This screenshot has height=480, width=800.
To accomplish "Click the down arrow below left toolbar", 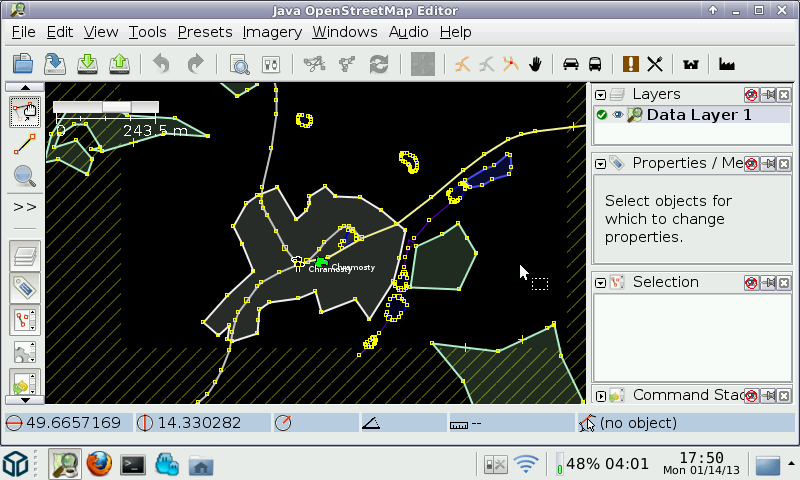I will click(x=24, y=400).
